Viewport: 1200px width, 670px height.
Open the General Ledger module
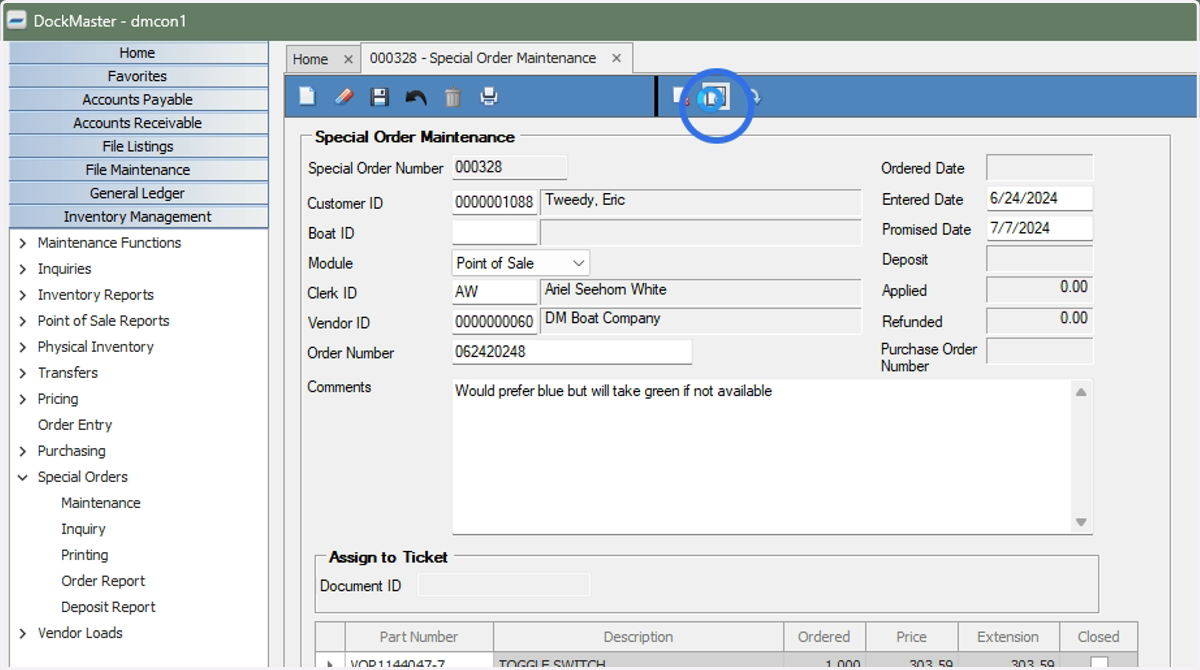138,193
